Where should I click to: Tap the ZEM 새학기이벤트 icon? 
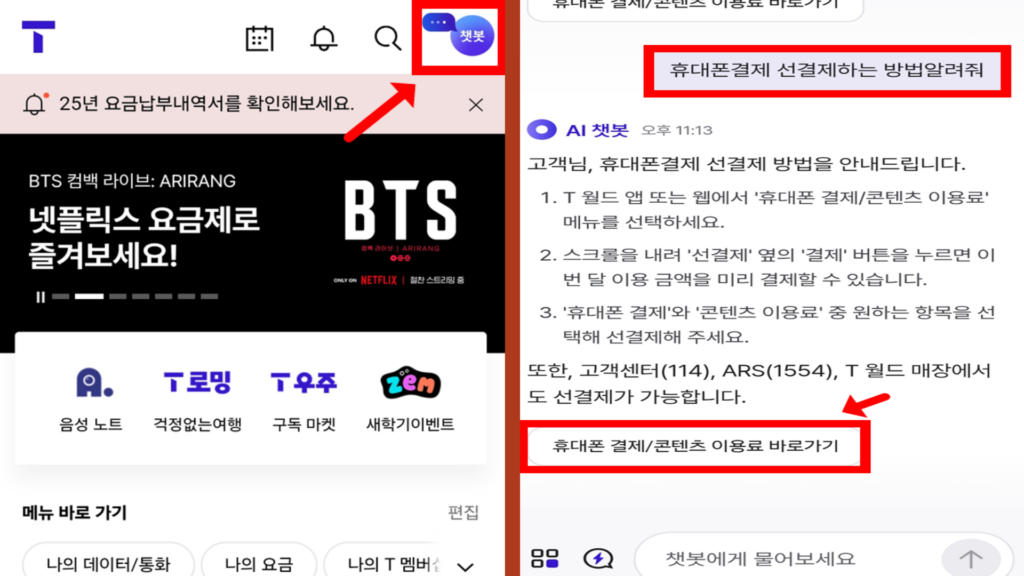(408, 393)
